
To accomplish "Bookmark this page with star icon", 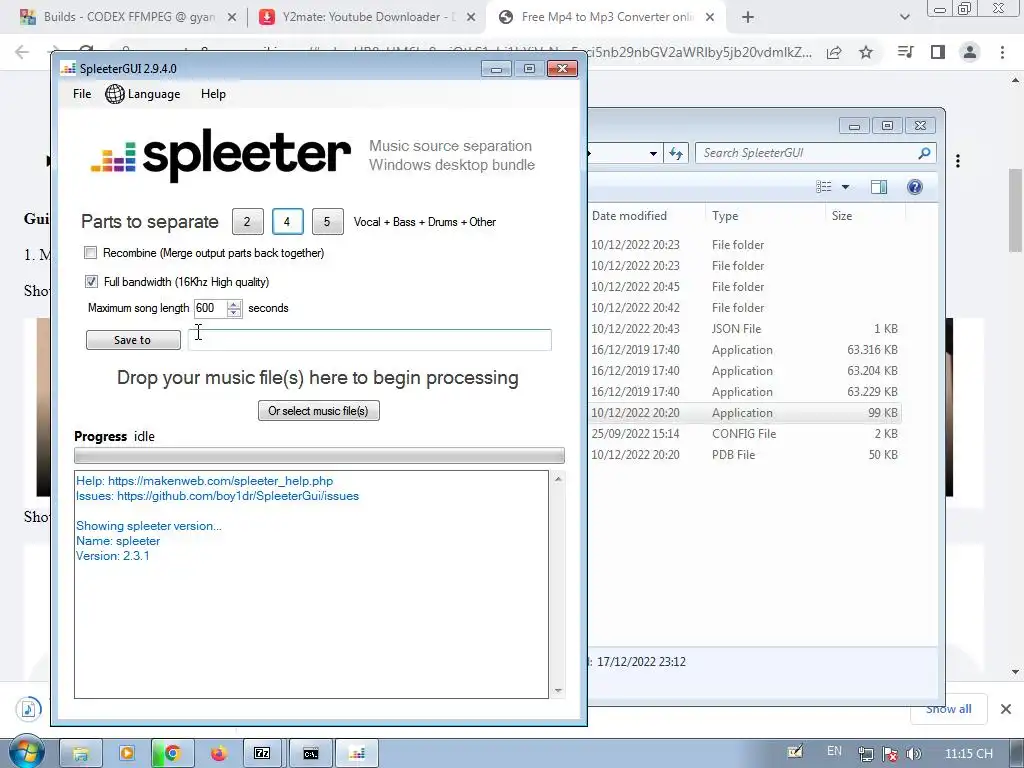I will [866, 52].
